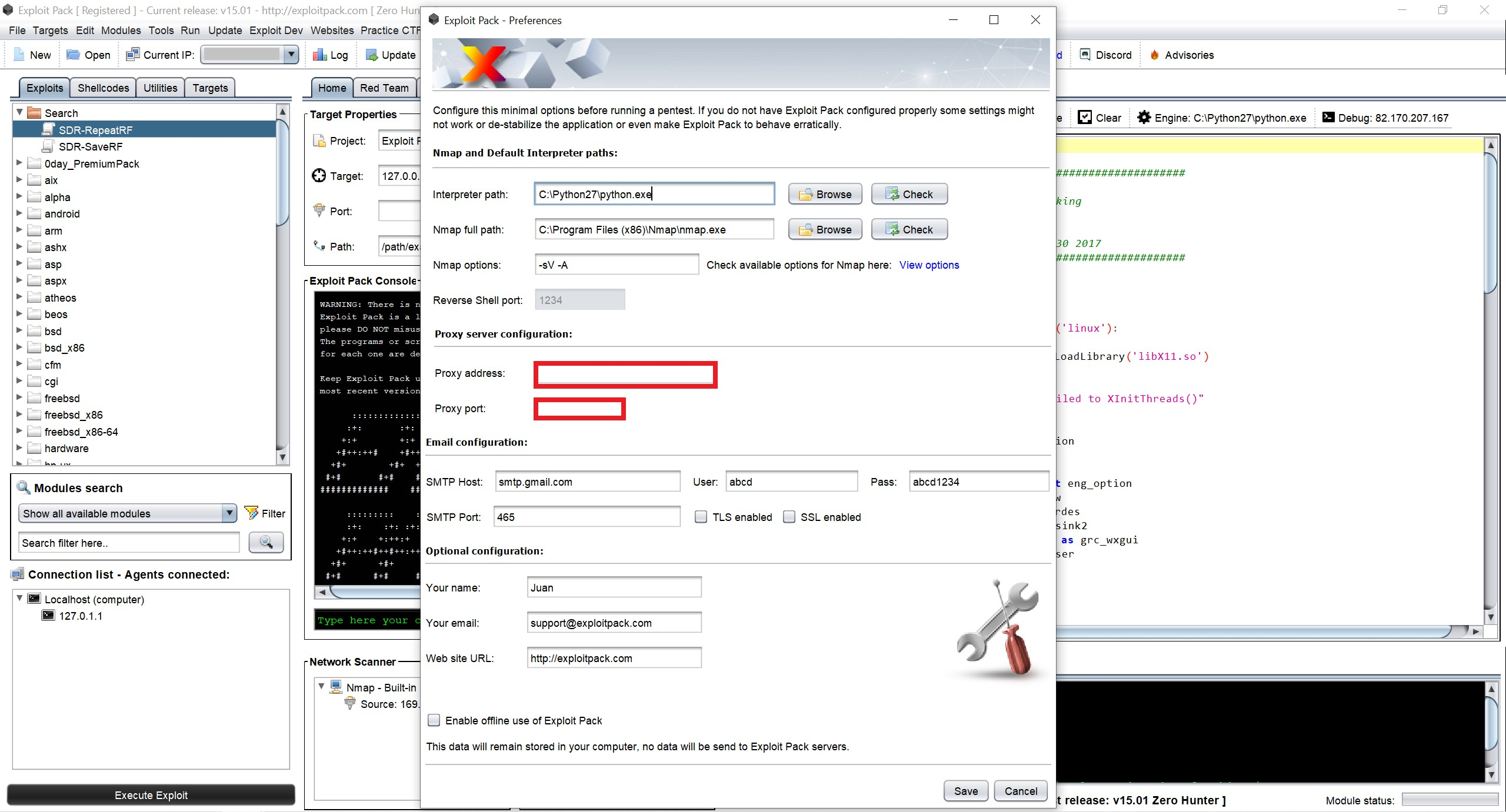
Task: Switch to the Targets tab
Action: 210,88
